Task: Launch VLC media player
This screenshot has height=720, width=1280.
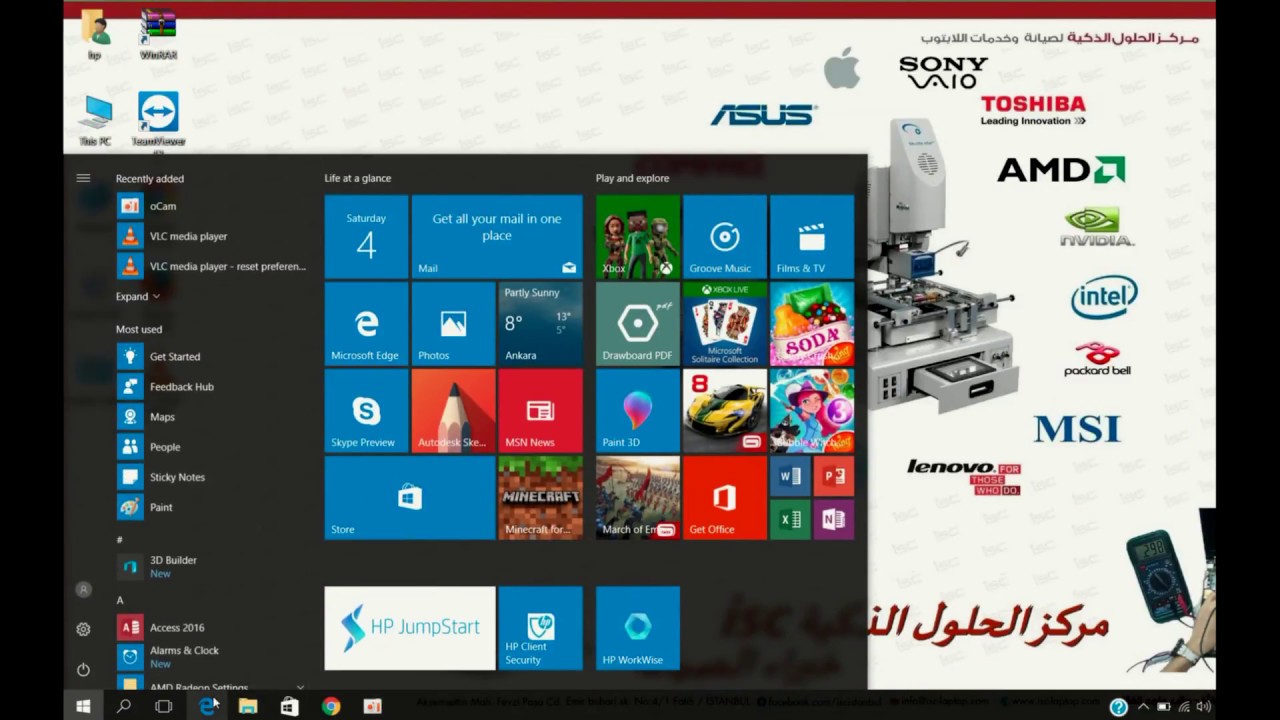Action: click(x=212, y=236)
